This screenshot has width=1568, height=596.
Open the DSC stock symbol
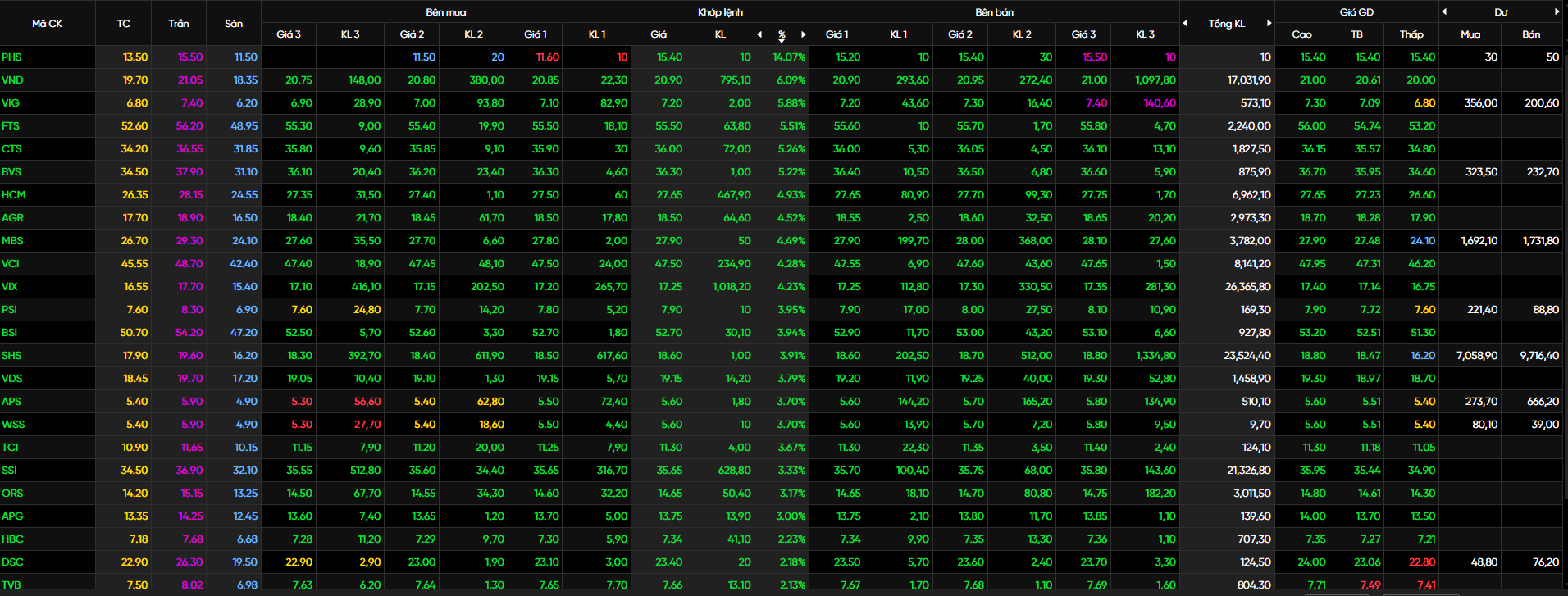12,562
